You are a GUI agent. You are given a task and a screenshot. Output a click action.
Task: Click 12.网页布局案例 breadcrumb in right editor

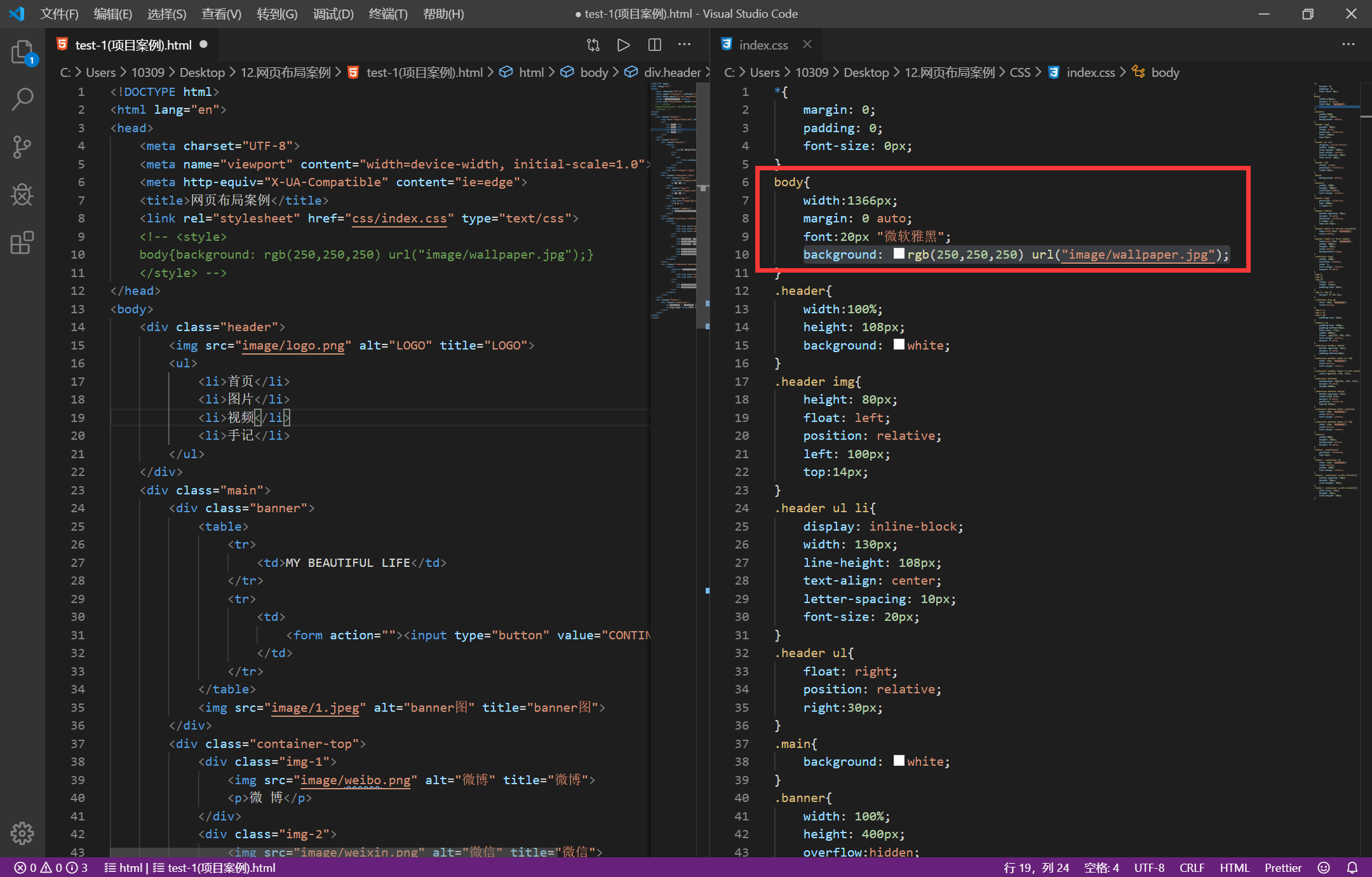pyautogui.click(x=950, y=72)
